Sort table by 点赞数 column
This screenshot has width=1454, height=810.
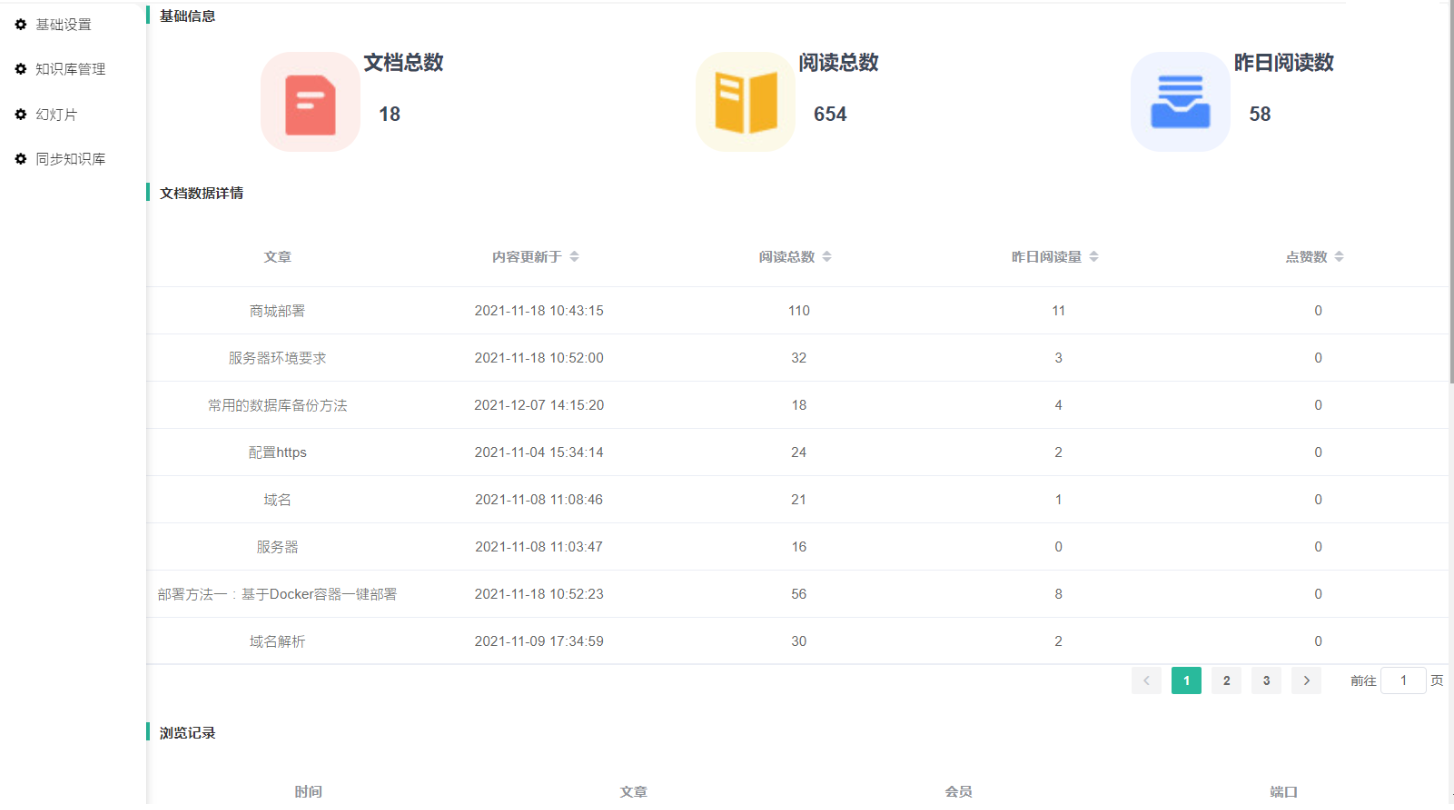click(x=1338, y=257)
